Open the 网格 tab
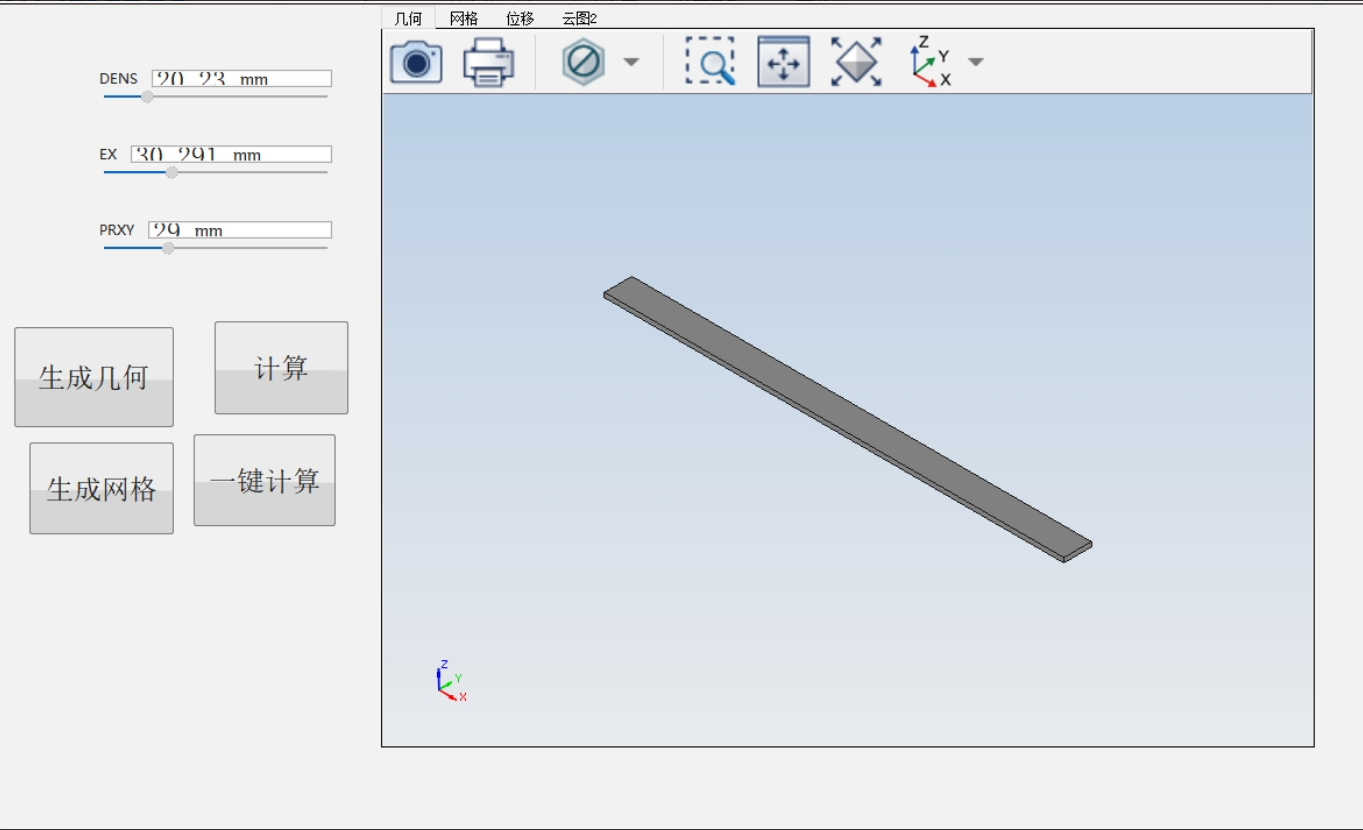Image resolution: width=1363 pixels, height=830 pixels. pos(464,18)
